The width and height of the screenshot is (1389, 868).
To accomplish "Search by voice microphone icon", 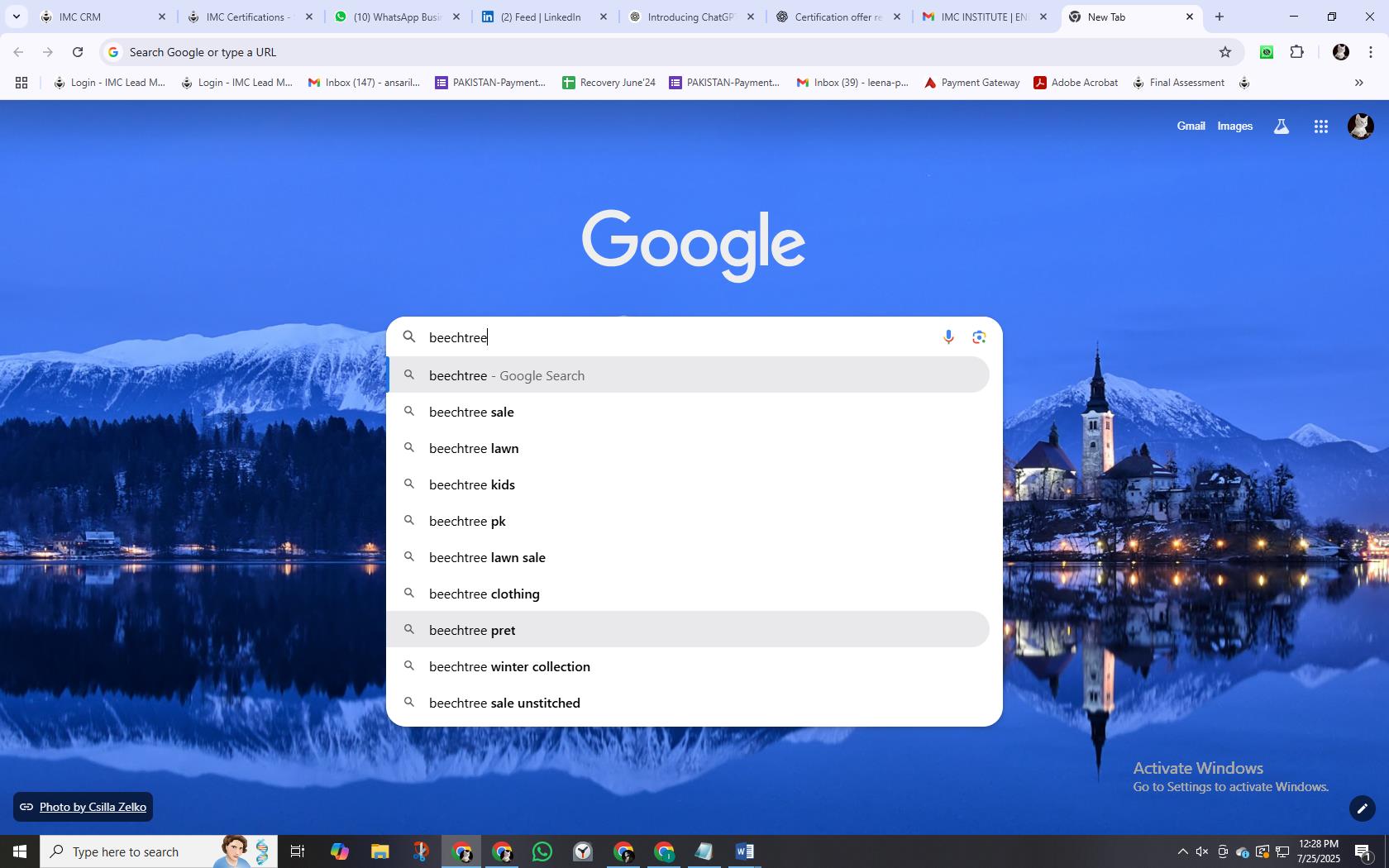I will [948, 336].
